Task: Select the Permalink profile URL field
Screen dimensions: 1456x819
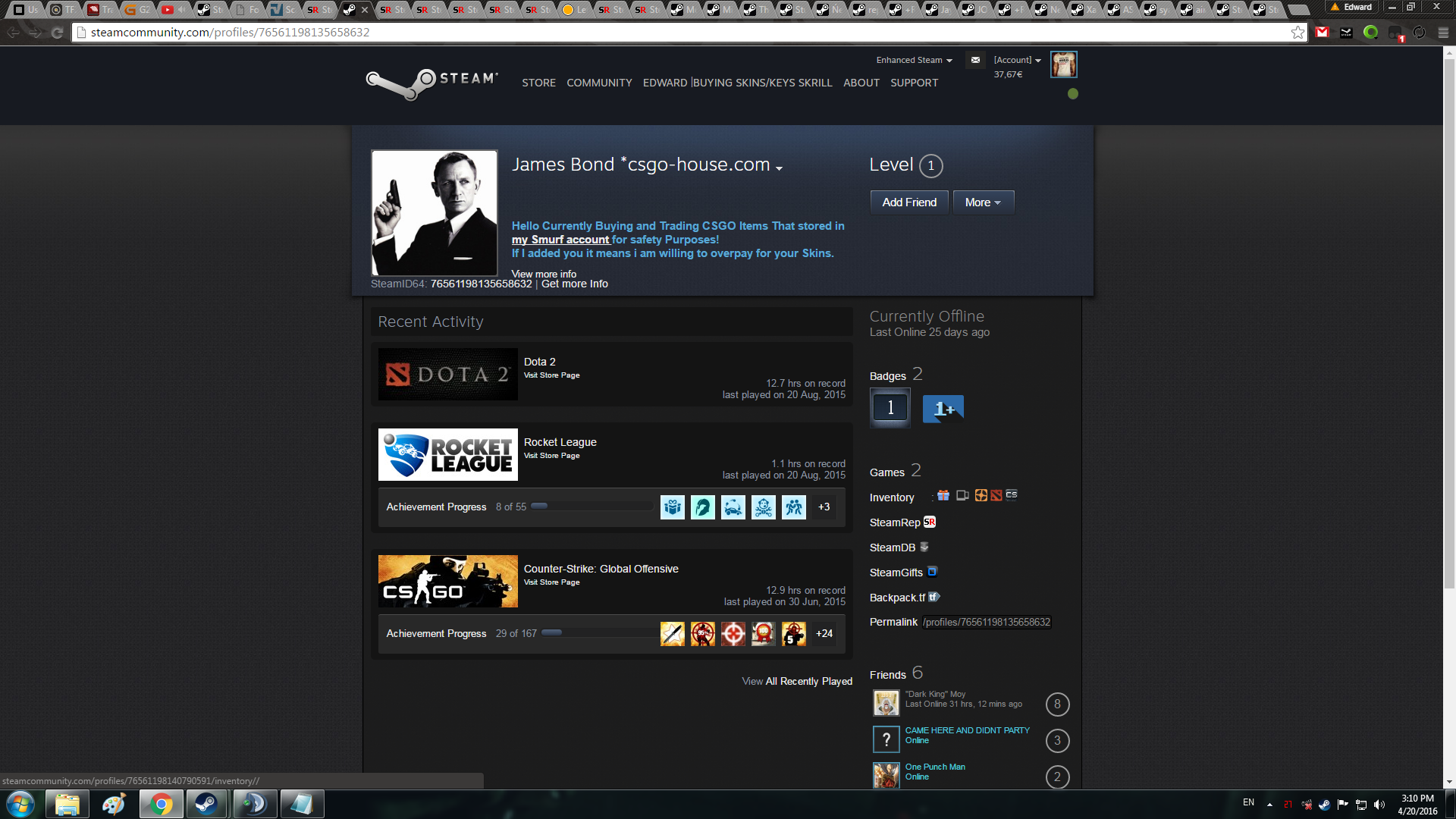Action: coord(987,622)
